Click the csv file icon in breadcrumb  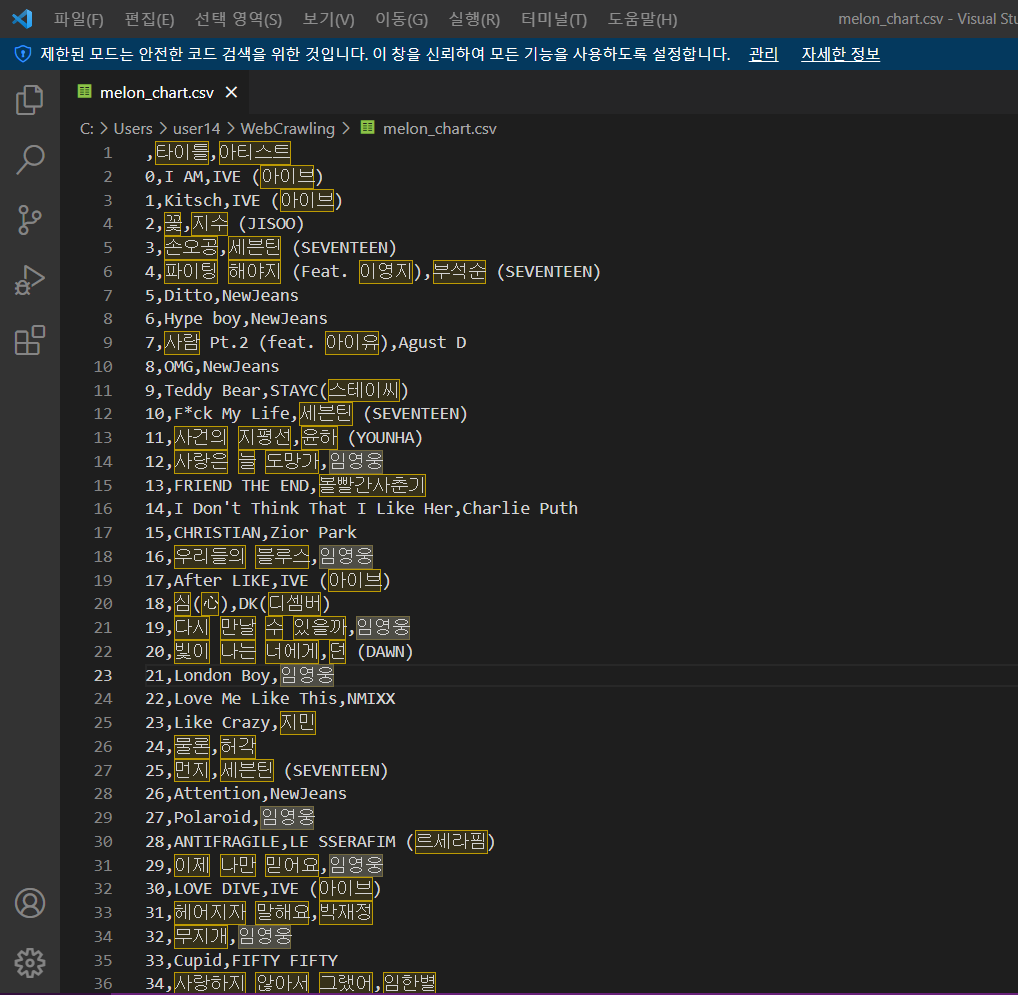tap(367, 127)
